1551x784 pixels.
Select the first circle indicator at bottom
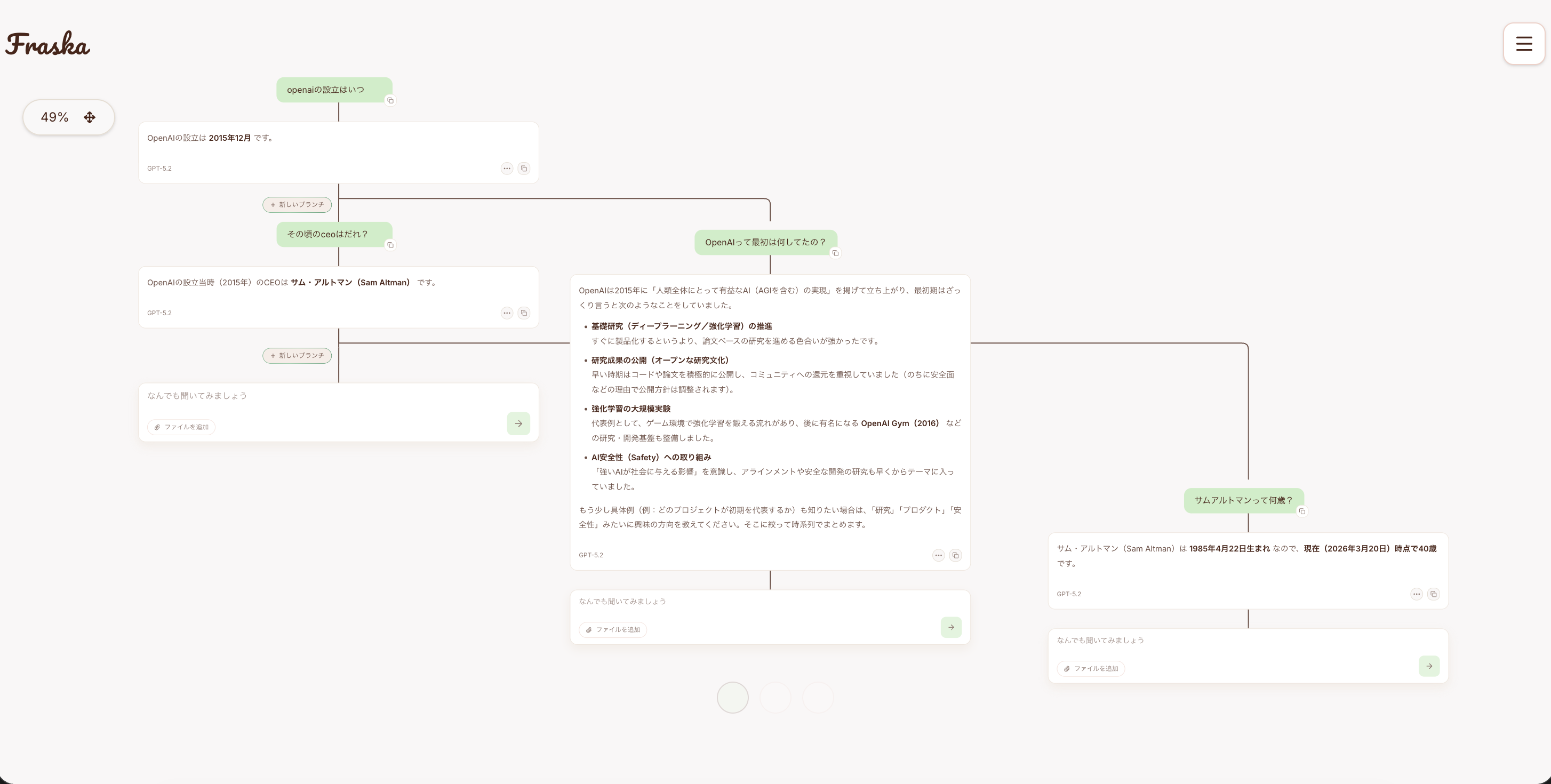[732, 697]
